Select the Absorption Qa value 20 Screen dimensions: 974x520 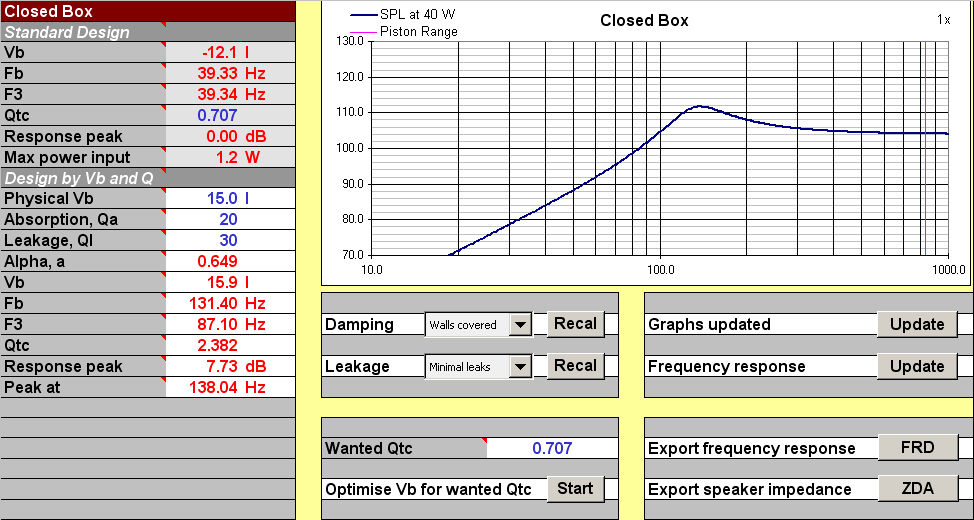point(230,219)
